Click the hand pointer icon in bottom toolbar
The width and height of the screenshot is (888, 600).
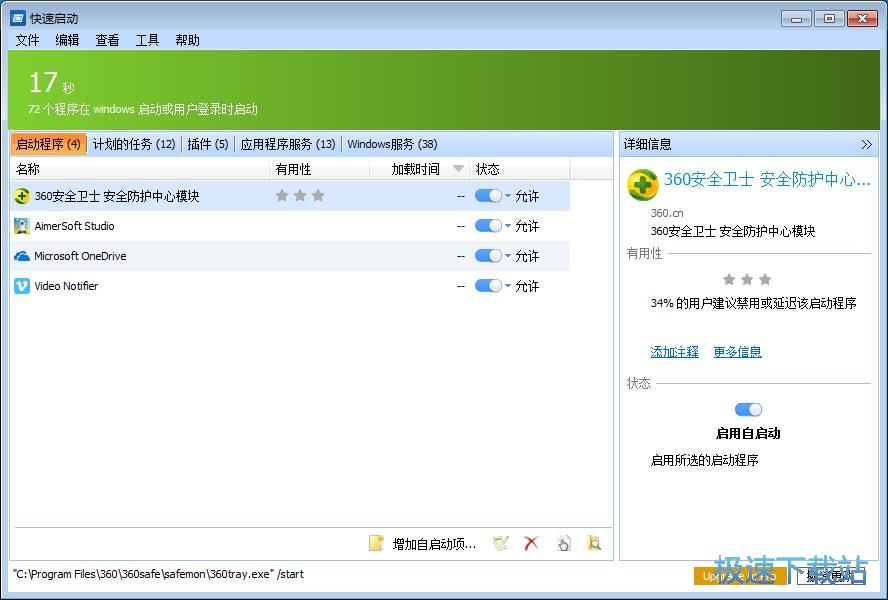563,543
